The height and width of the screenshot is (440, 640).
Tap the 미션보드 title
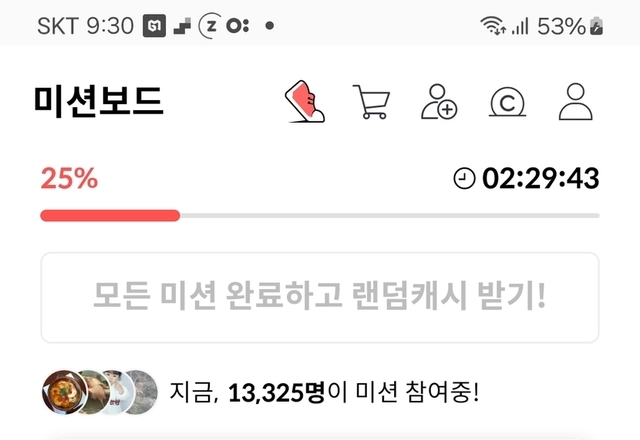click(x=98, y=101)
